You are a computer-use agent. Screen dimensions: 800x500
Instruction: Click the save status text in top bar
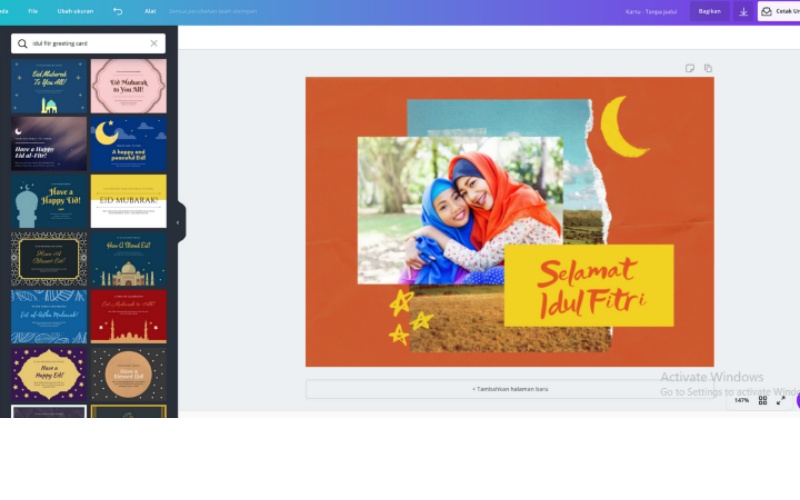(x=213, y=11)
